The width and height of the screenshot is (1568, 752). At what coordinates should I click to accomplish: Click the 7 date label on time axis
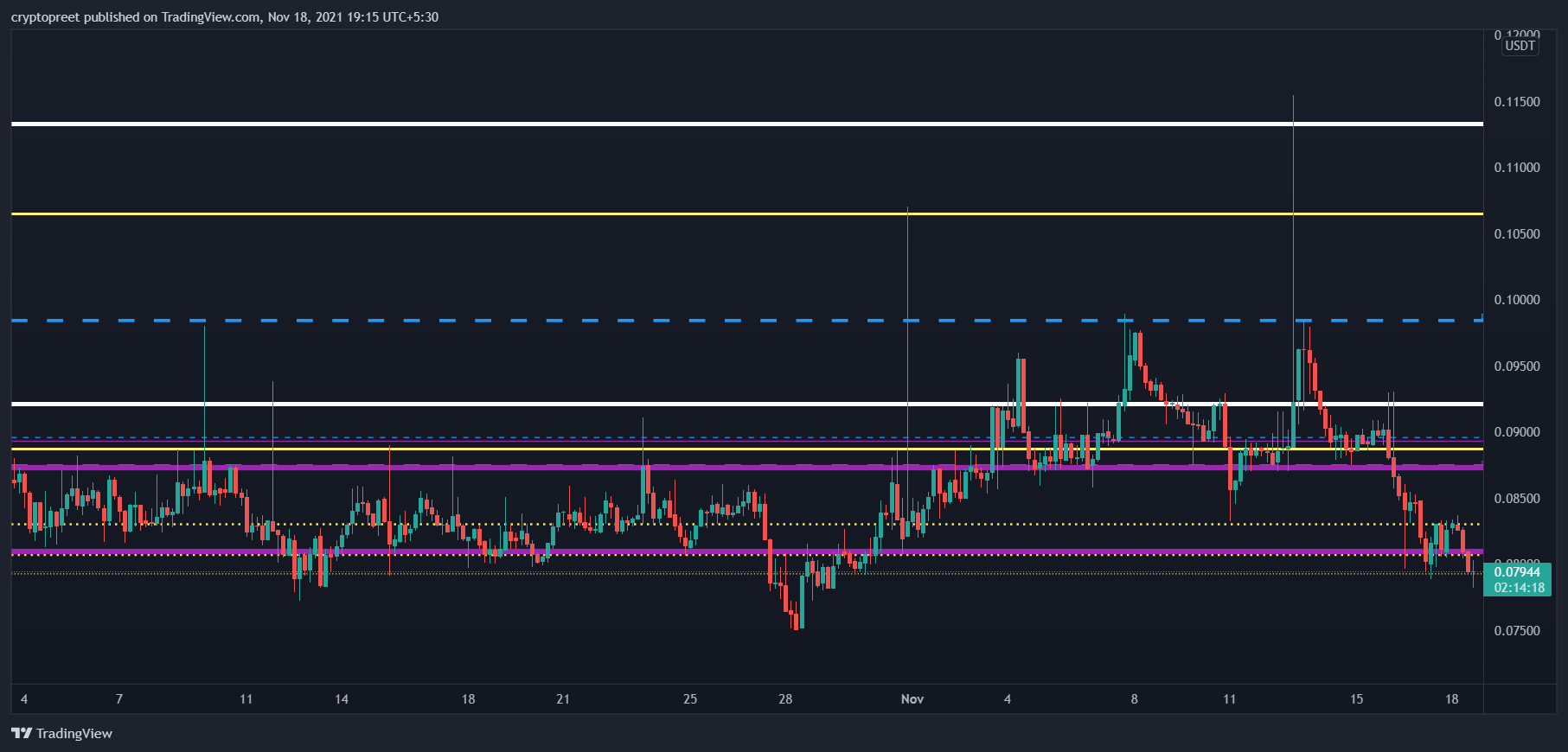(x=119, y=699)
